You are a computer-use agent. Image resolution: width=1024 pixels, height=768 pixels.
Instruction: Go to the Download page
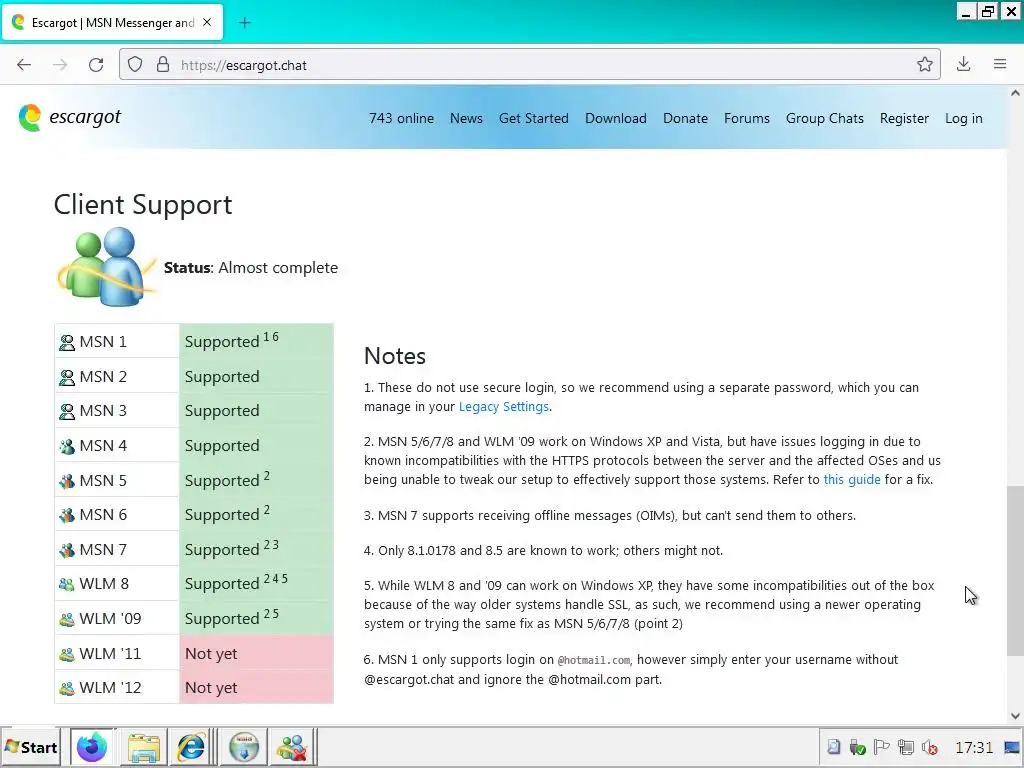click(x=616, y=118)
